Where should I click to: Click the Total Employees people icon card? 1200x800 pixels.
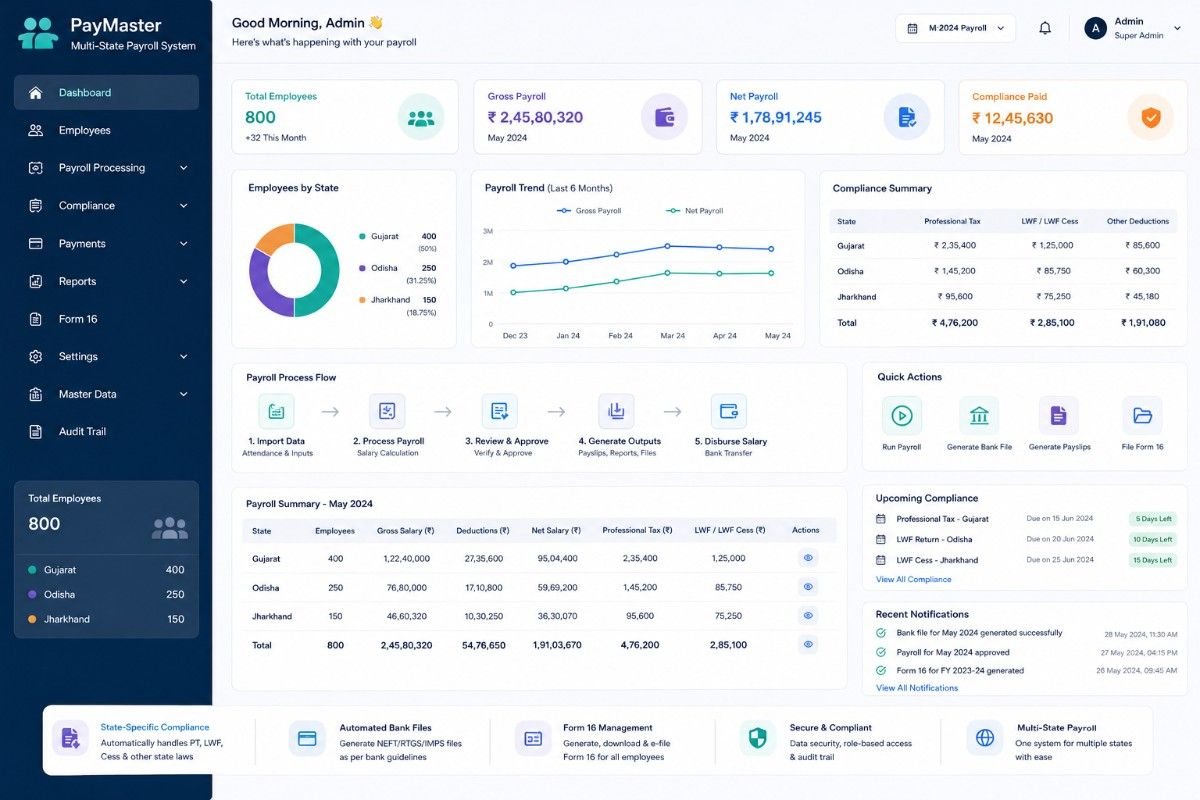[x=421, y=117]
